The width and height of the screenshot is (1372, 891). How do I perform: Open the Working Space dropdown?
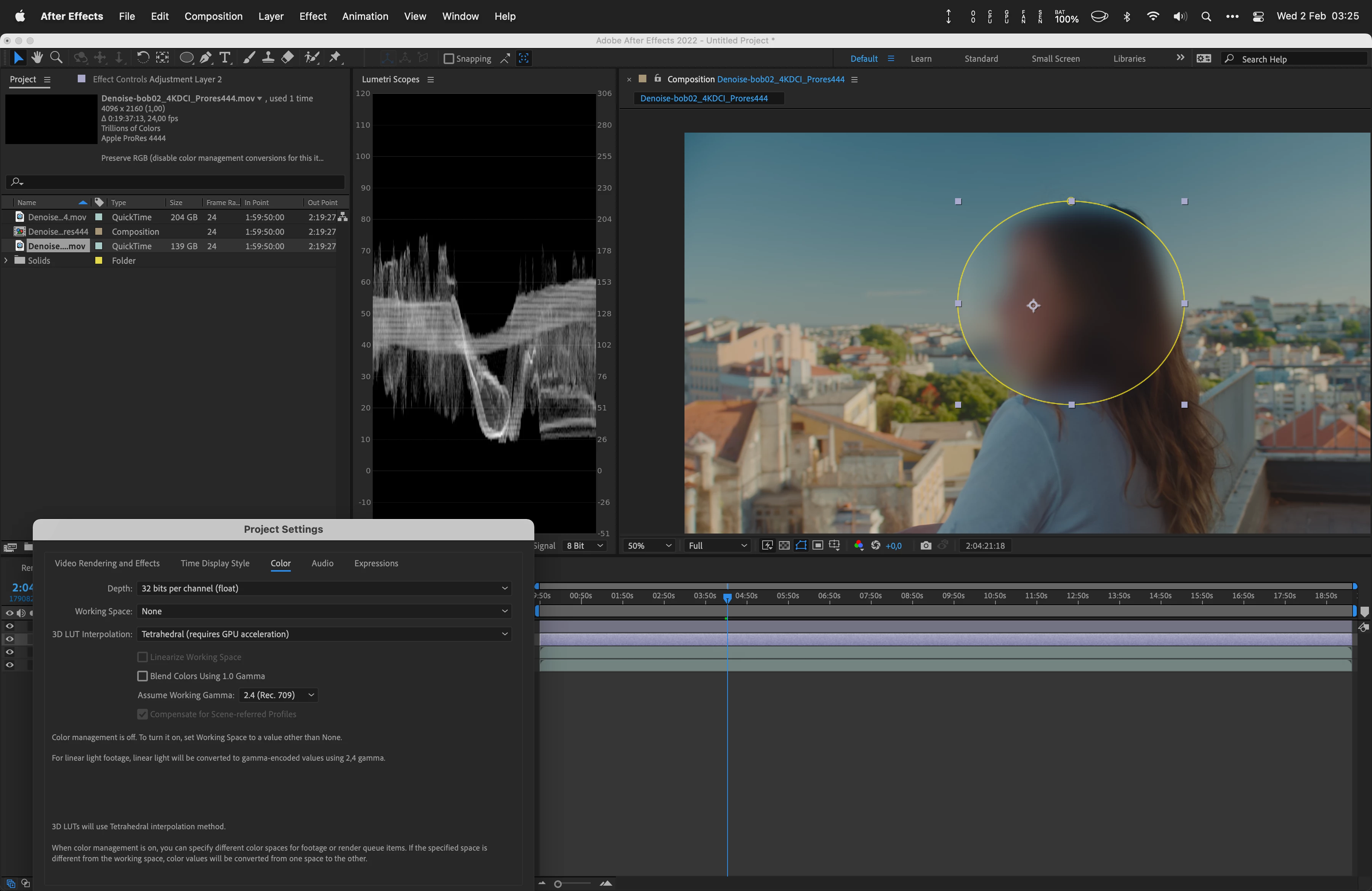[324, 611]
